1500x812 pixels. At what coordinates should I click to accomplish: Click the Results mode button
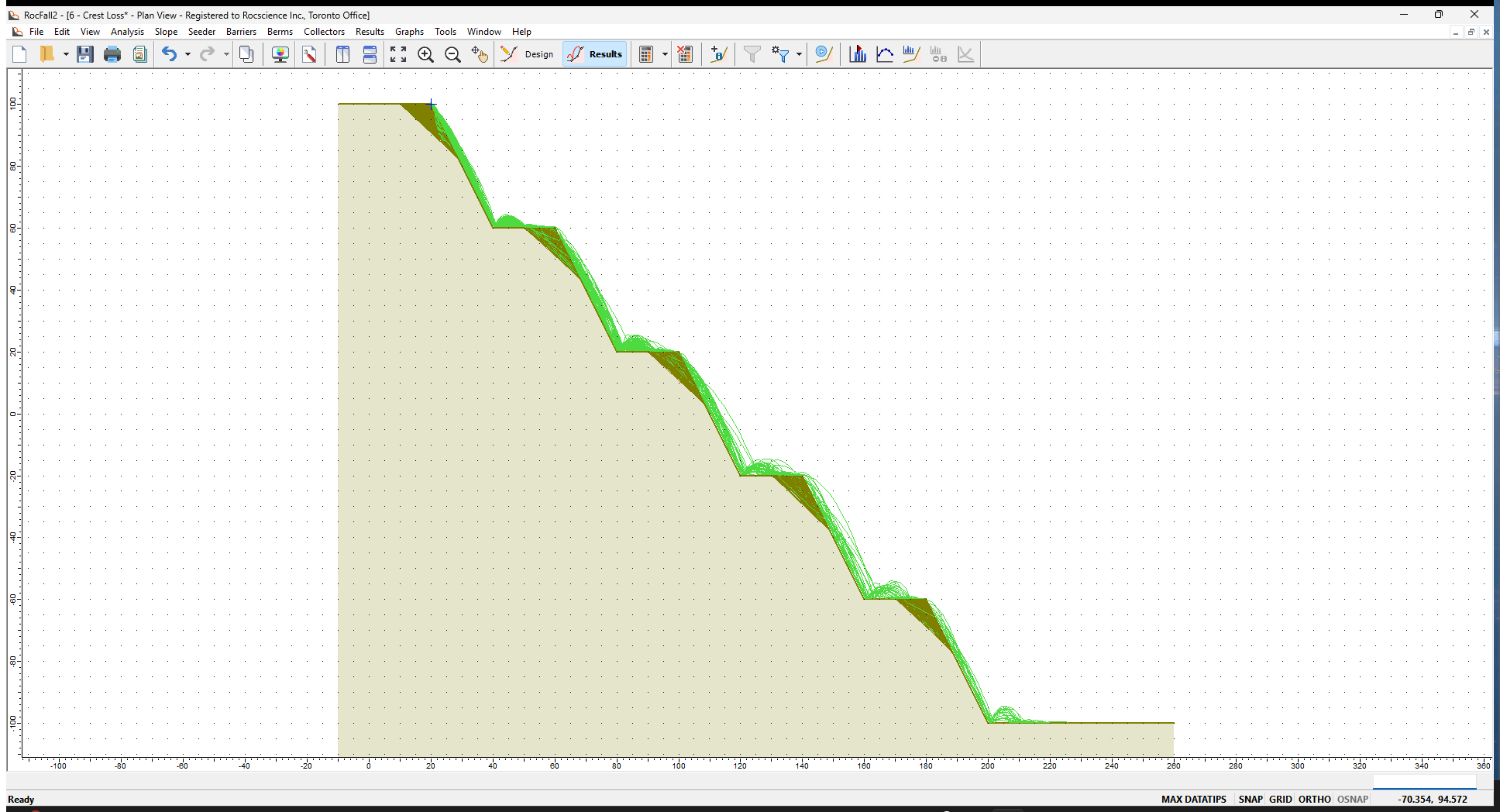594,54
